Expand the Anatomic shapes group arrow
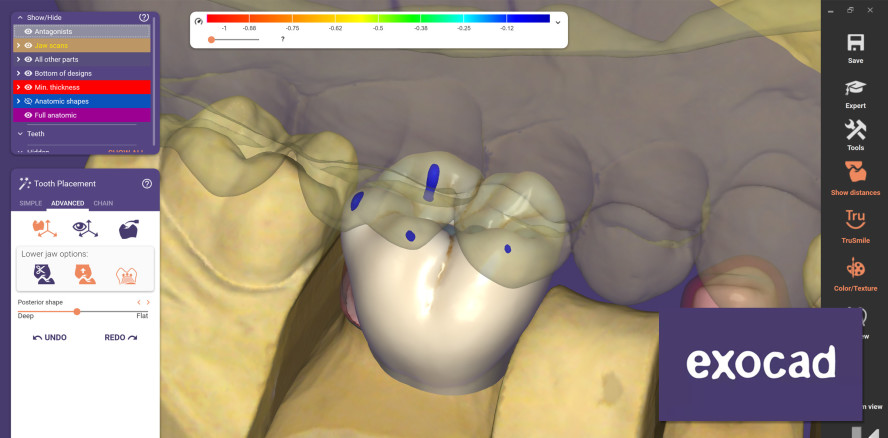Viewport: 888px width, 438px height. click(x=19, y=101)
